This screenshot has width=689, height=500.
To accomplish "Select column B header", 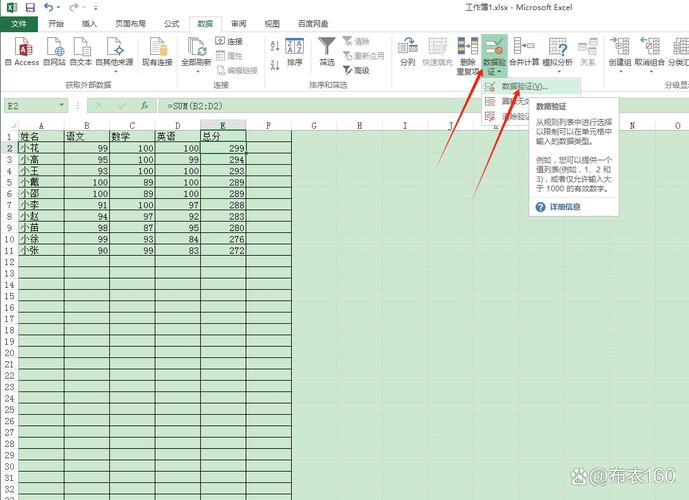I will [x=87, y=126].
